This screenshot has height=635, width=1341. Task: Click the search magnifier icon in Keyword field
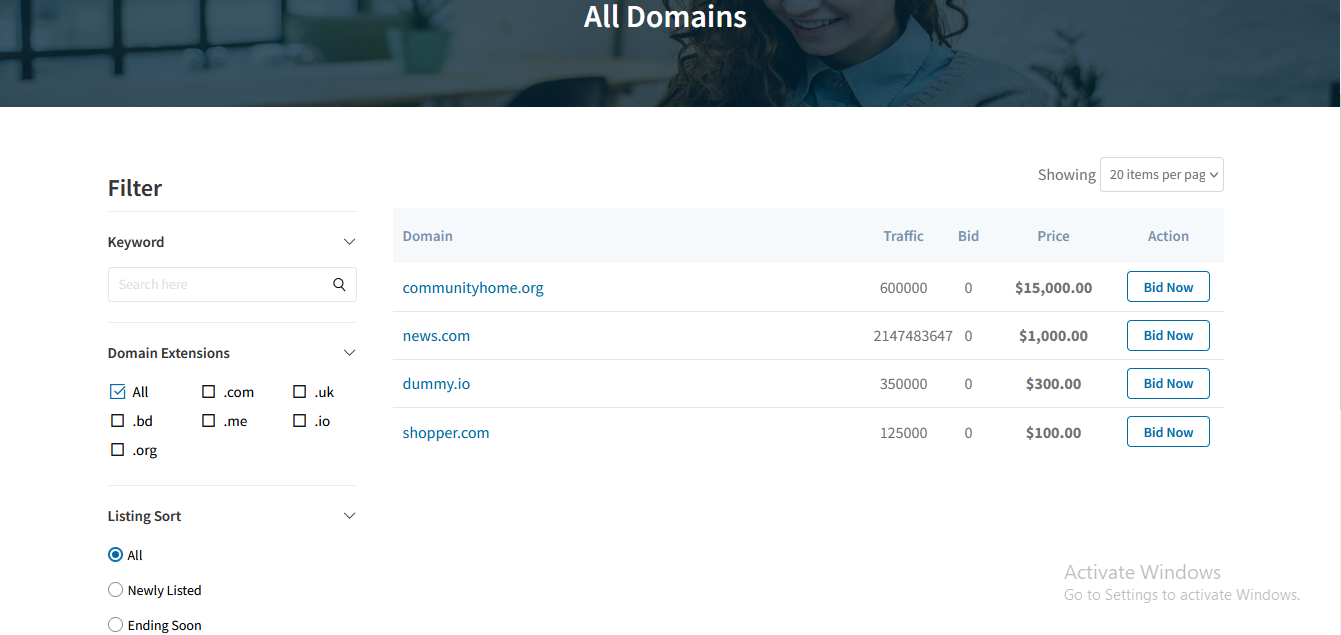click(x=339, y=284)
